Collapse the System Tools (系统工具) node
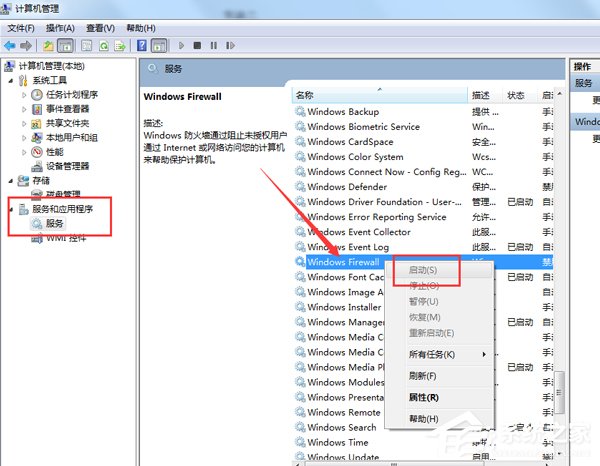Image resolution: width=600 pixels, height=466 pixels. tap(11, 81)
